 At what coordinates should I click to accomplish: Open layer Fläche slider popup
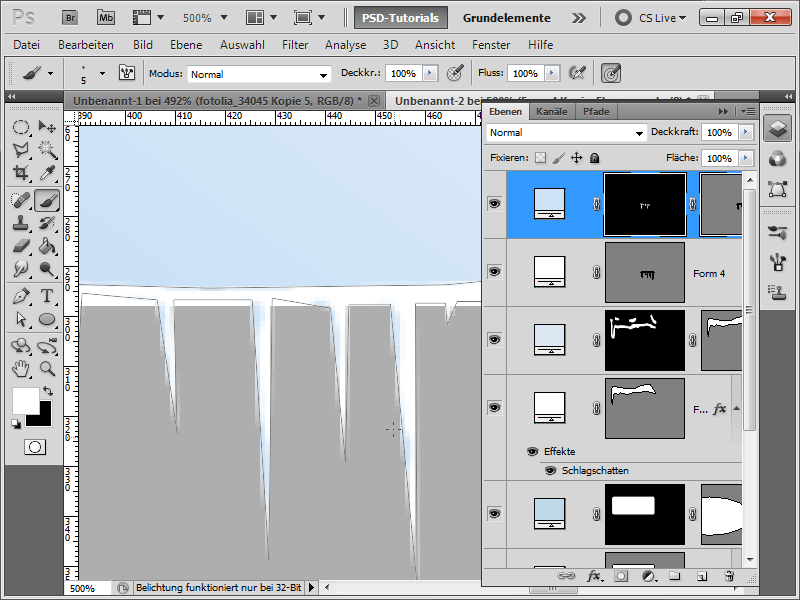coord(746,158)
